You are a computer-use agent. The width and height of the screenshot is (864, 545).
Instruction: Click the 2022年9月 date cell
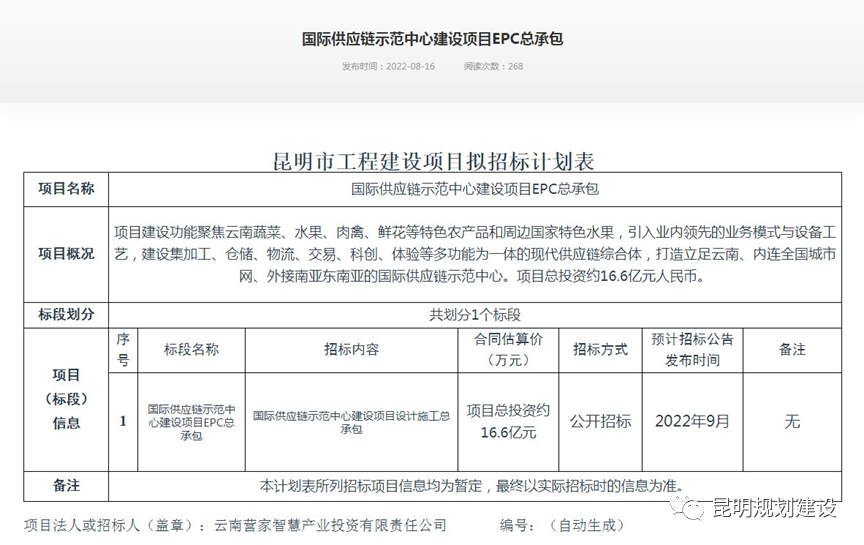pyautogui.click(x=692, y=421)
